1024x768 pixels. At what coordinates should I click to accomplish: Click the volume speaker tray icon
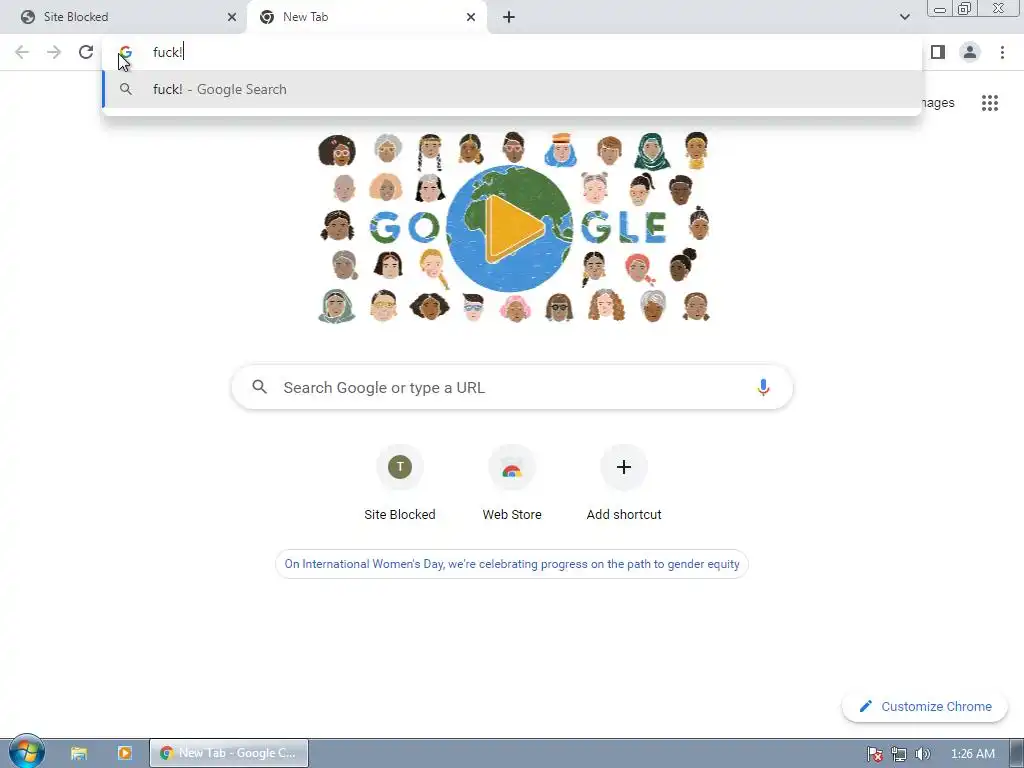pyautogui.click(x=922, y=754)
